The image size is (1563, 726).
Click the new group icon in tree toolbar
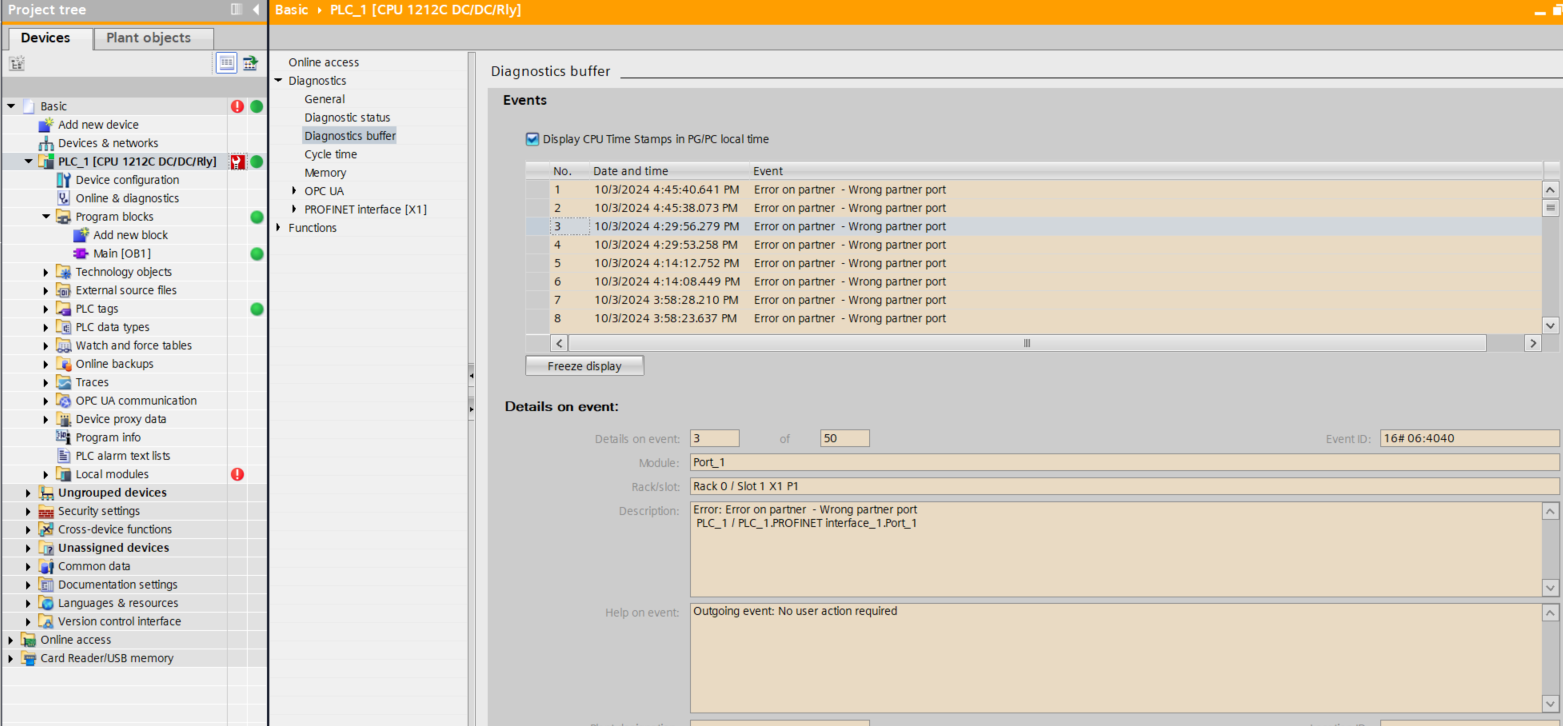pos(17,63)
